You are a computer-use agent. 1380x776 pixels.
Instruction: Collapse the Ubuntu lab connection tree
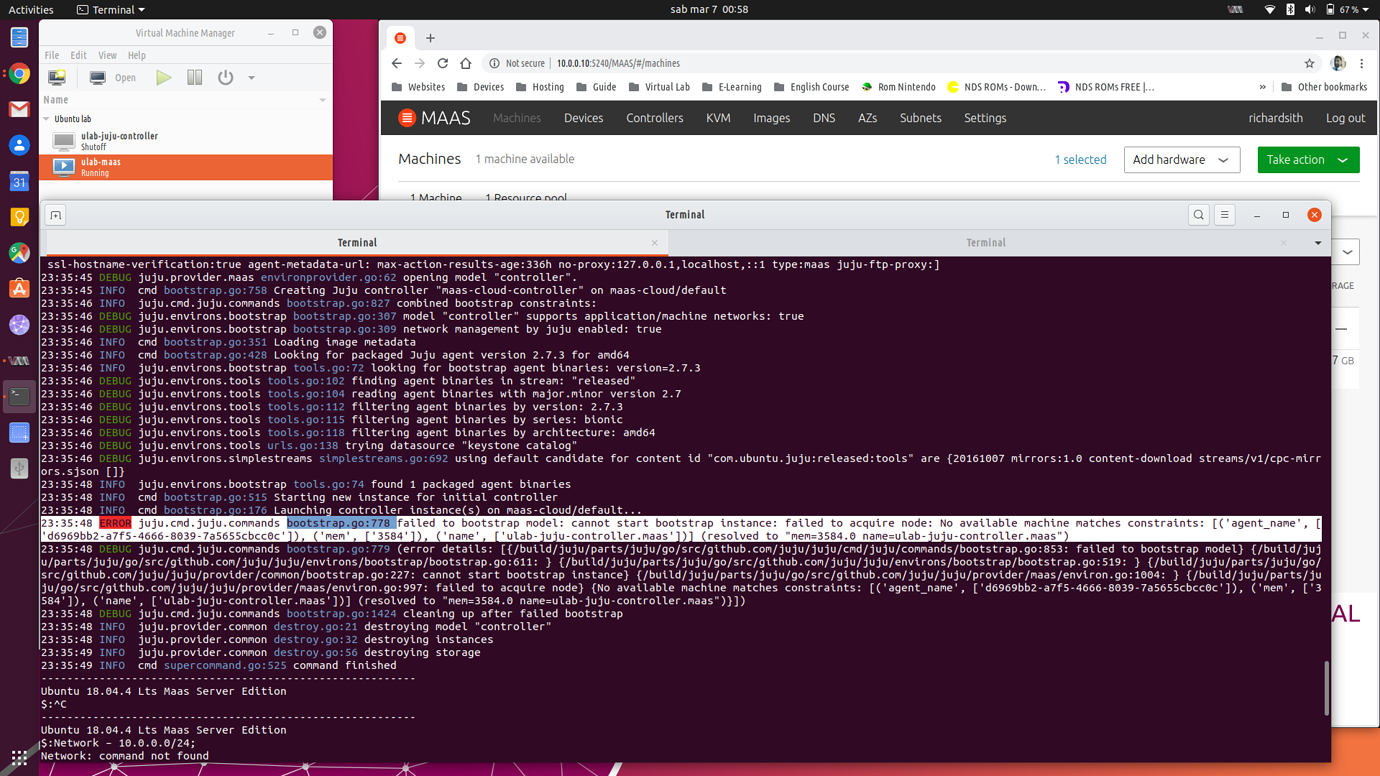pos(47,119)
